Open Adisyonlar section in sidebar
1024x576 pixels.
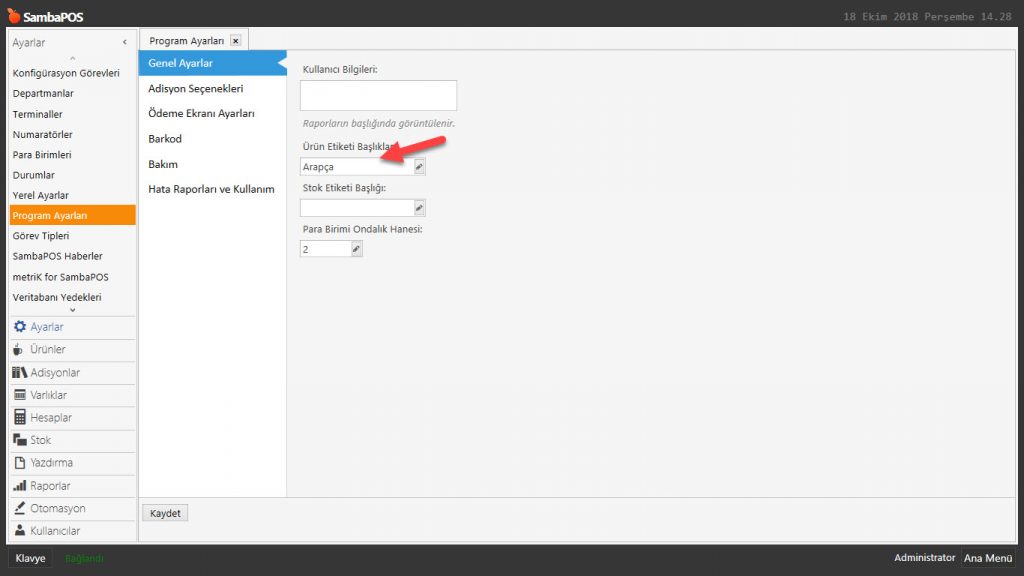point(54,373)
